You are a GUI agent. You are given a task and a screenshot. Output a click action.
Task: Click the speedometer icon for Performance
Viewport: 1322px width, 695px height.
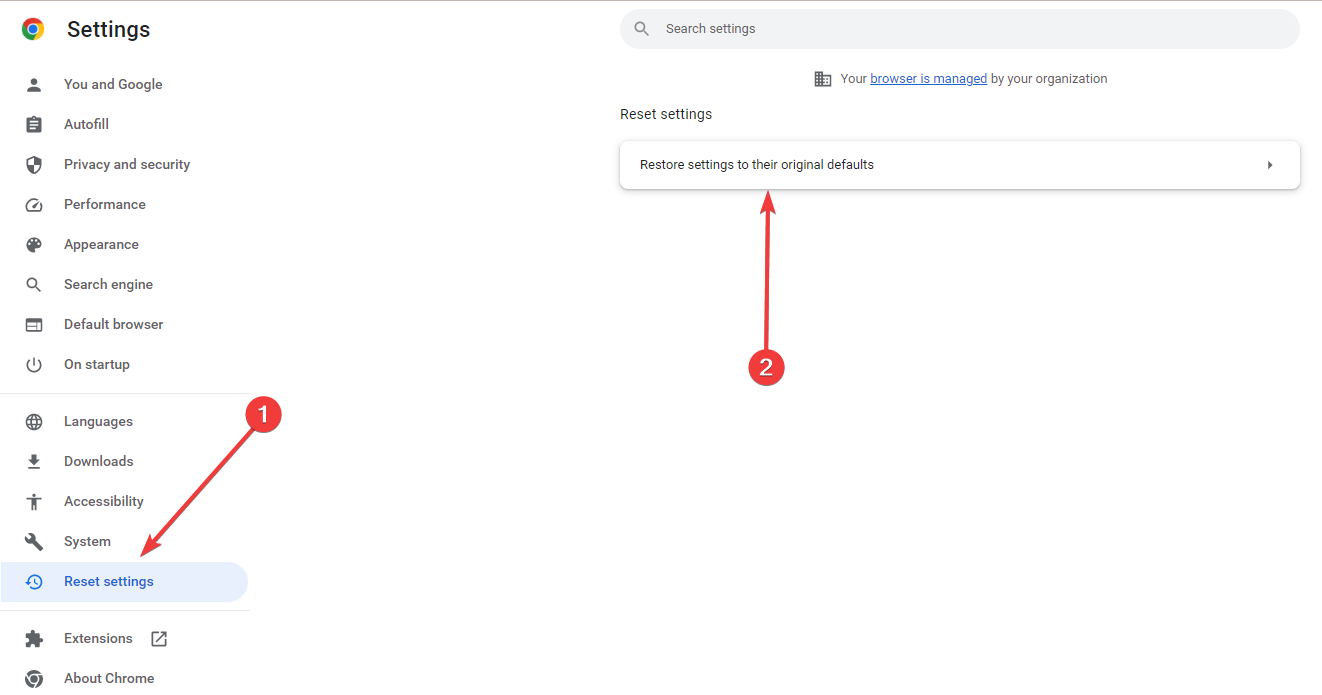34,204
